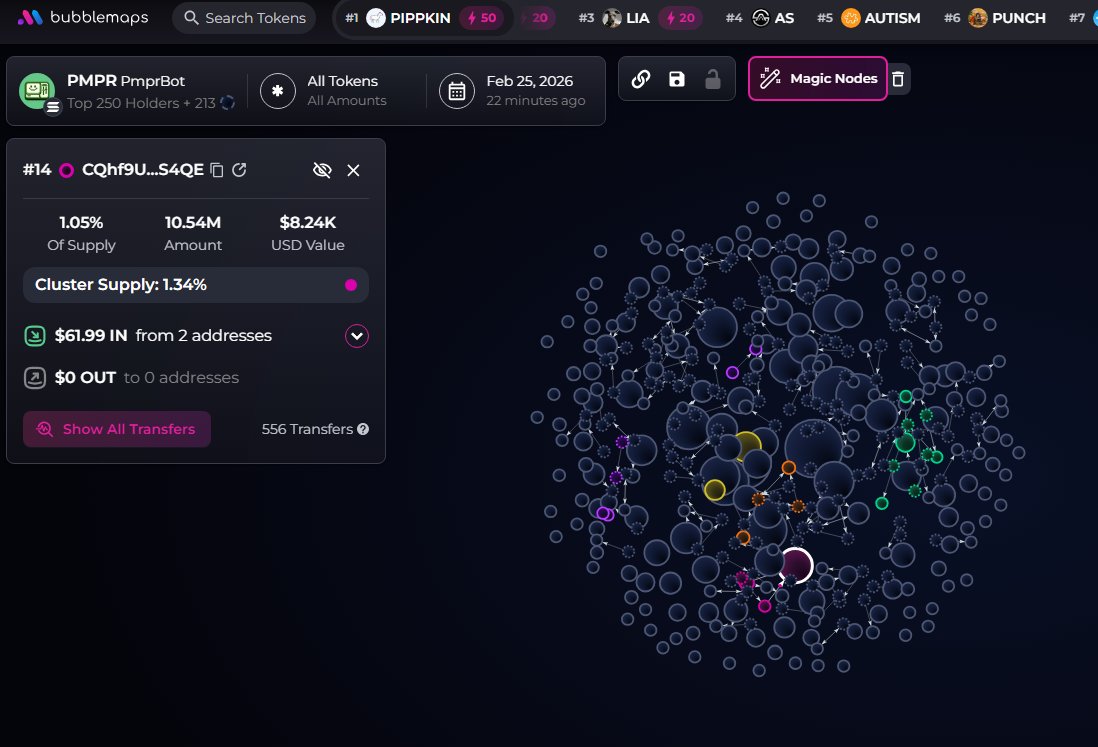Click the #14 rank label
This screenshot has height=747, width=1098.
coord(37,170)
